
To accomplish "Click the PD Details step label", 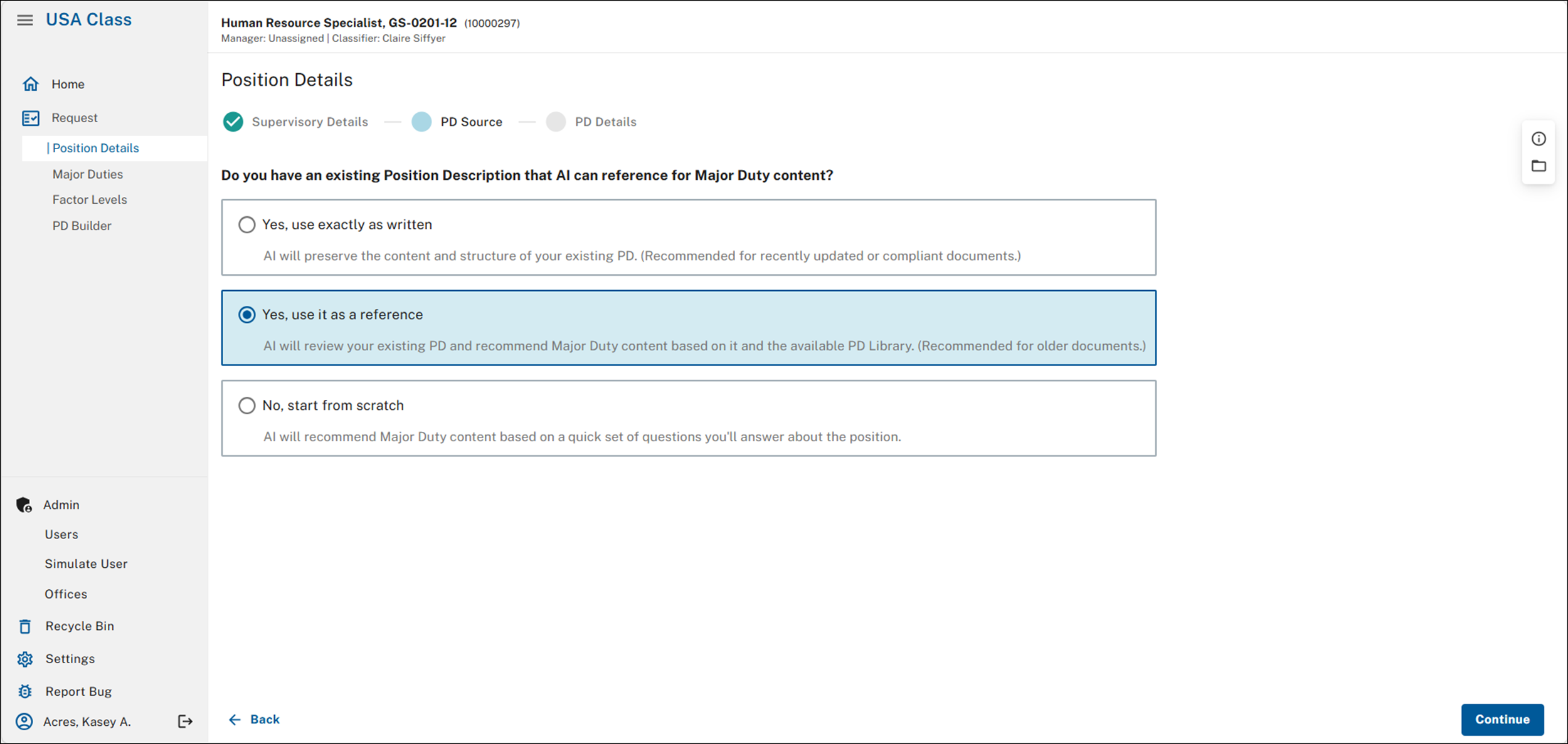I will (x=606, y=122).
